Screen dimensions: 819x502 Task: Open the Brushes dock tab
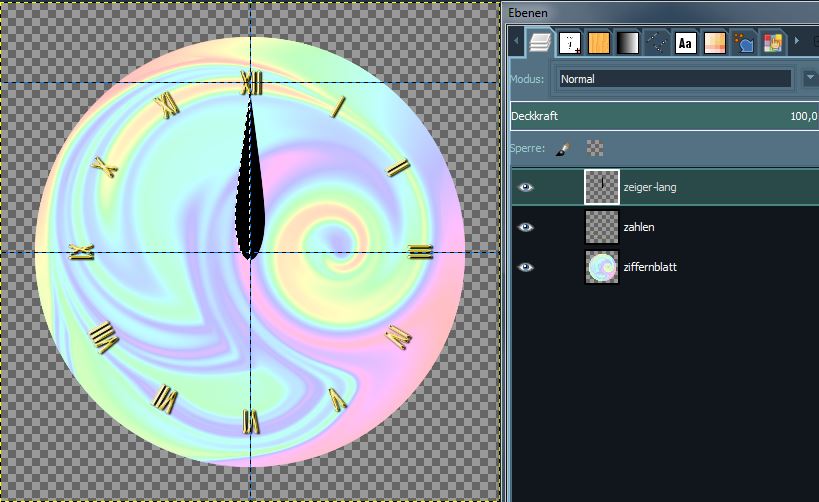pos(570,43)
